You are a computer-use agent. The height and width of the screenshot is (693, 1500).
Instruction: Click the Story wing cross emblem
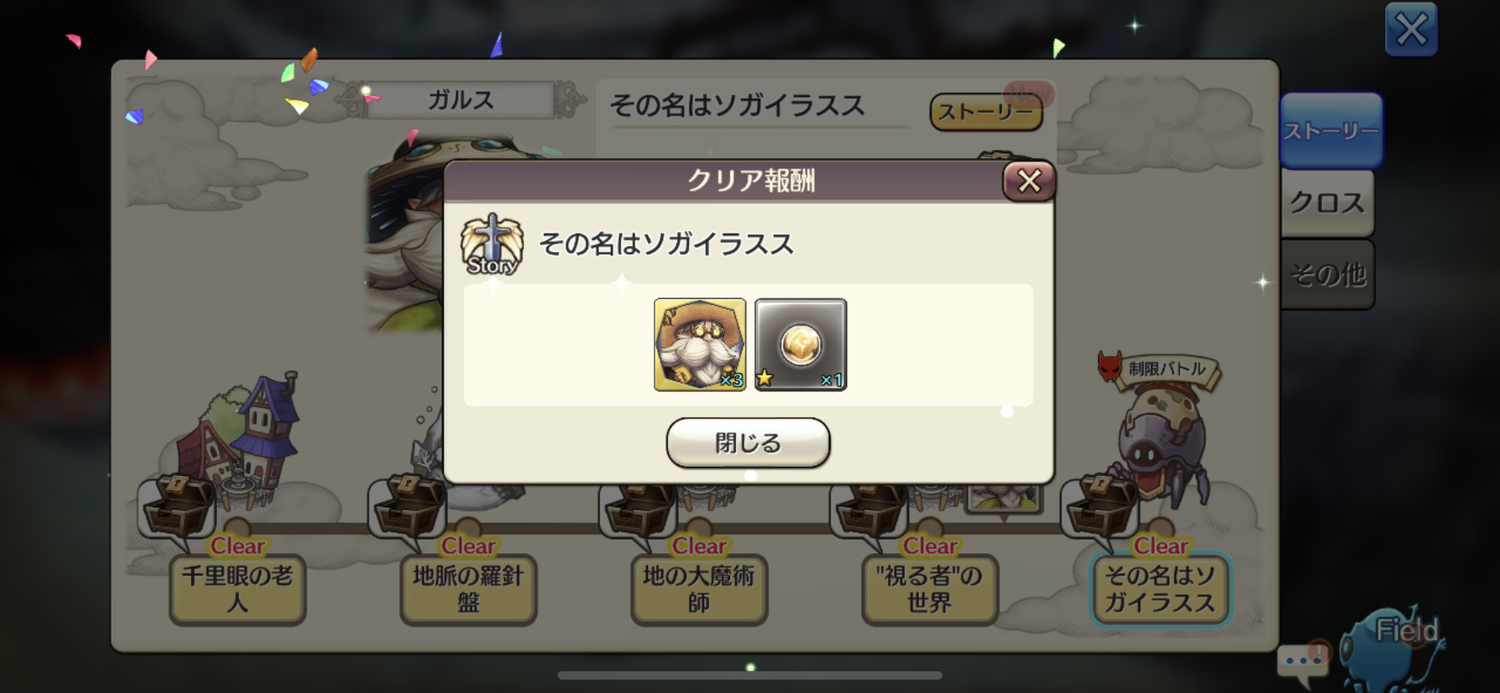491,244
